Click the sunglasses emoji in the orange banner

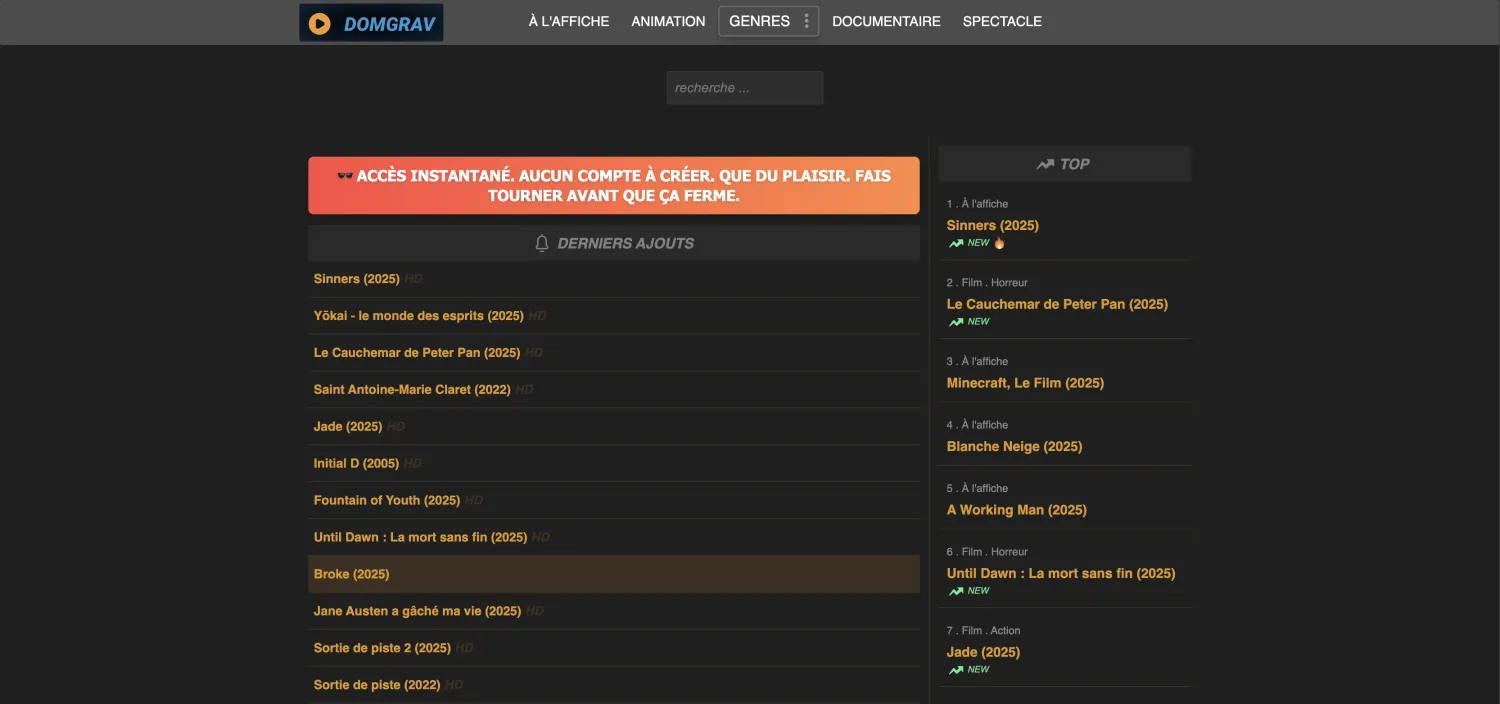345,176
